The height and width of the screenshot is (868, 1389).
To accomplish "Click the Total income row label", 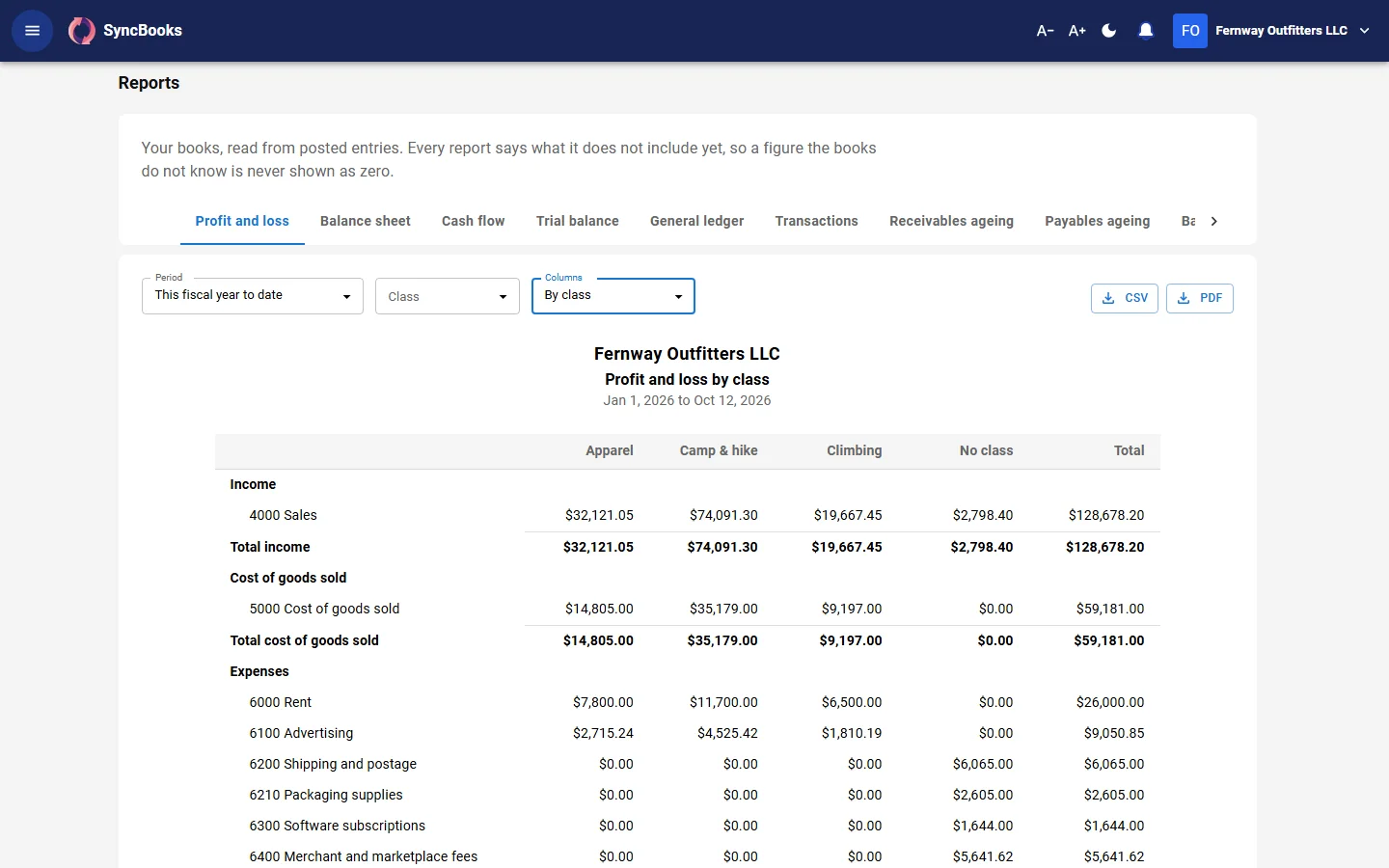I will tap(270, 547).
